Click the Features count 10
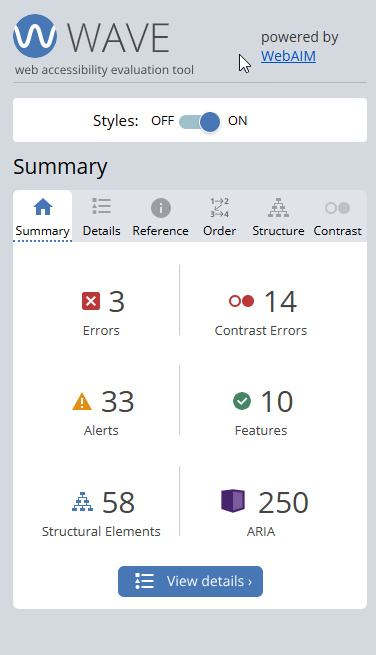This screenshot has height=655, width=376. click(277, 402)
